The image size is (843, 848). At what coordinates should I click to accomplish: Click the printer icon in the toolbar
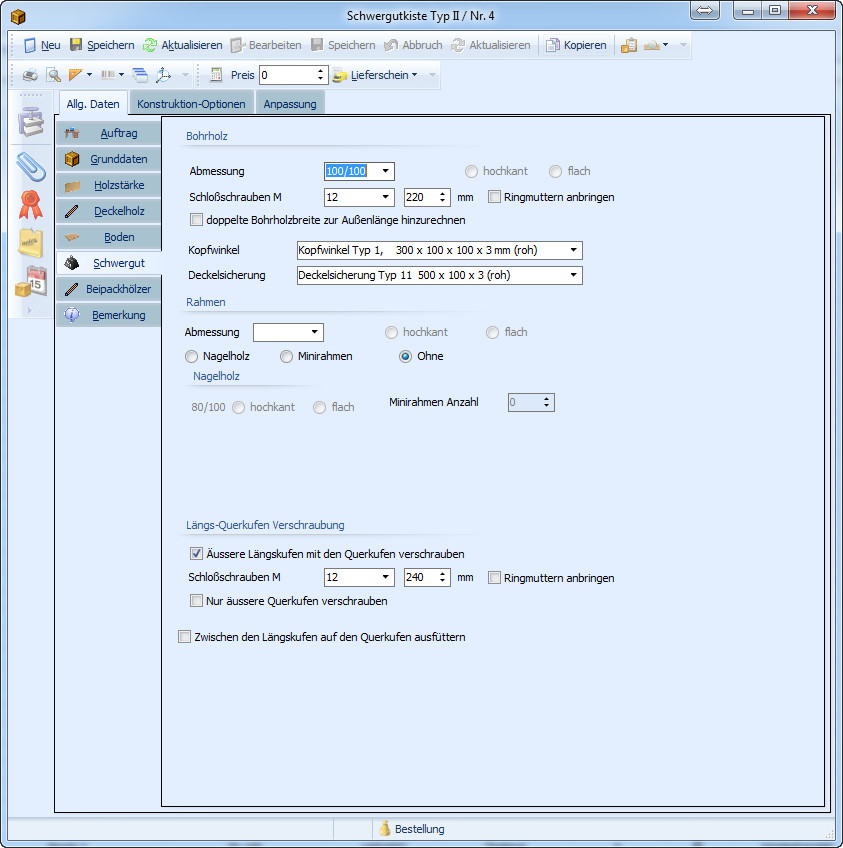31,75
